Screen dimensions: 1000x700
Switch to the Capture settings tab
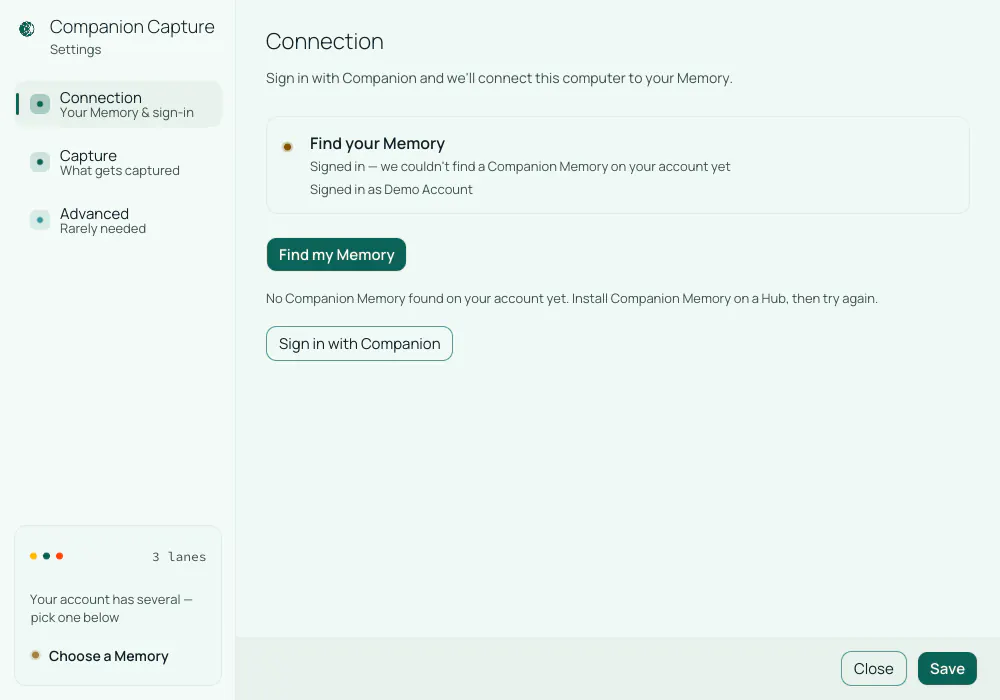[119, 163]
